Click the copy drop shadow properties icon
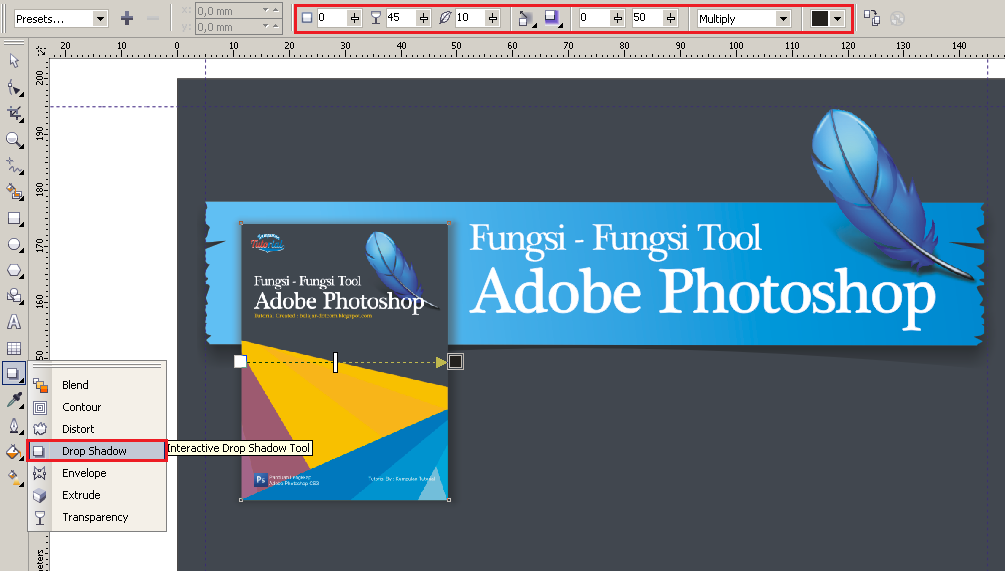 pyautogui.click(x=872, y=18)
